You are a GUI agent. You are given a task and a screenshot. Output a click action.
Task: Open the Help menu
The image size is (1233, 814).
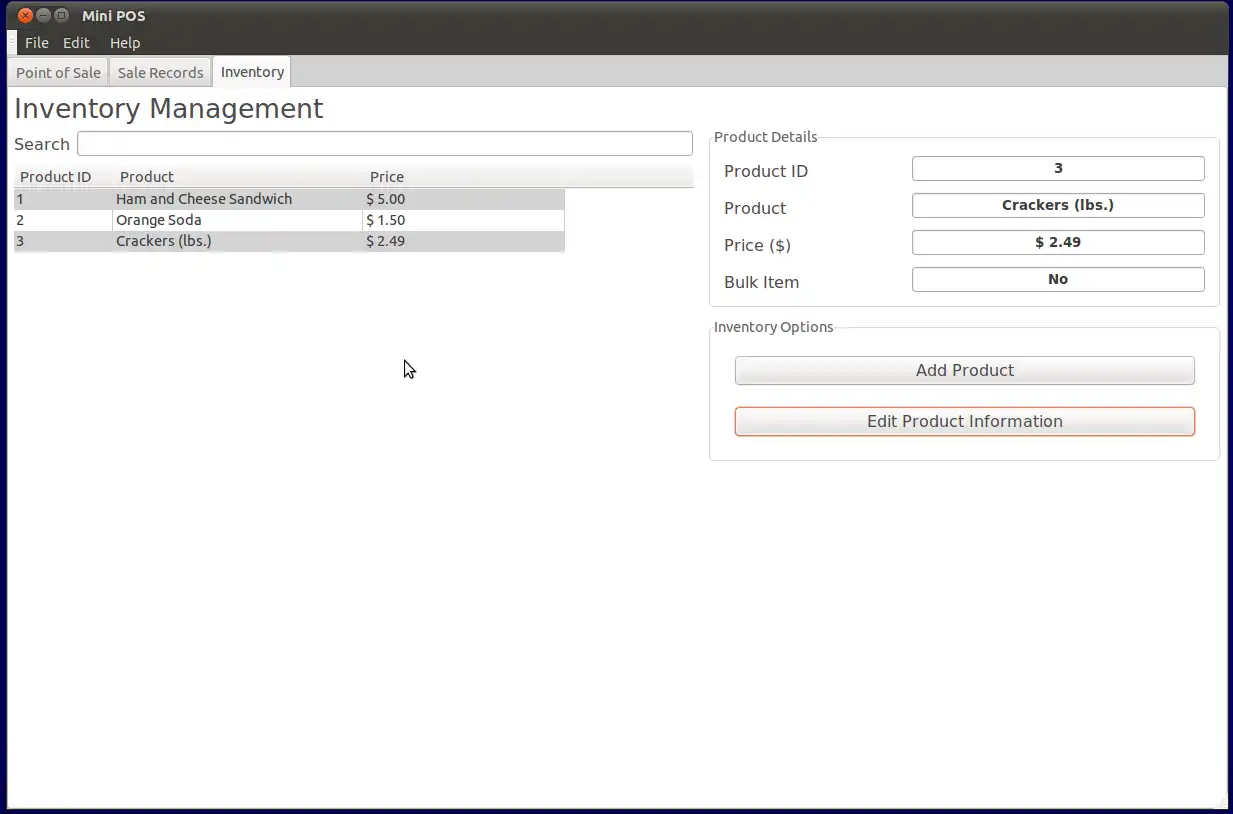tap(125, 43)
